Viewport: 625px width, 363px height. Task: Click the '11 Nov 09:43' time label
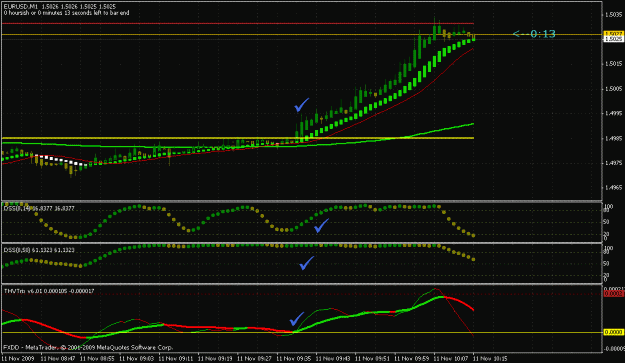[333, 359]
